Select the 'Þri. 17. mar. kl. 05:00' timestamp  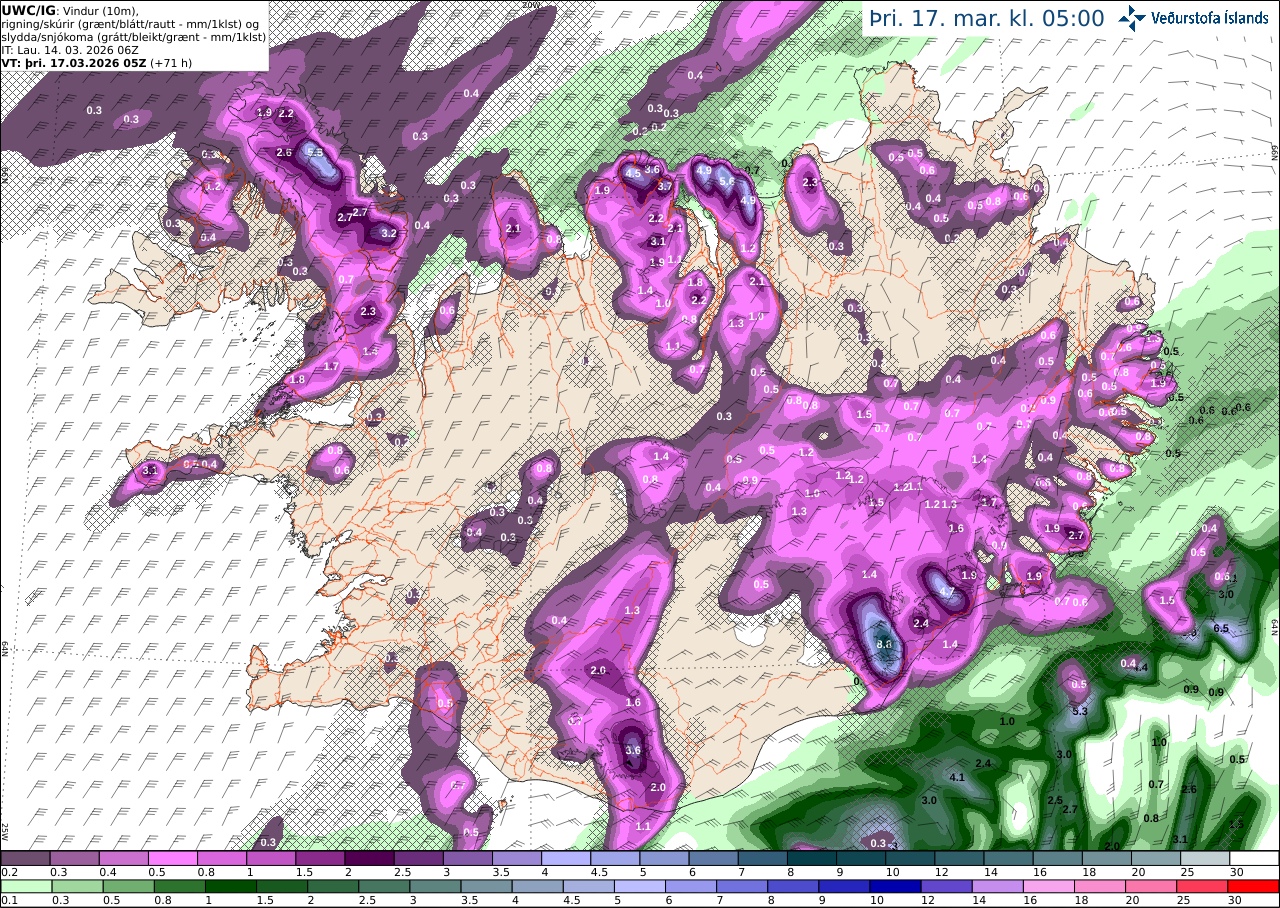click(x=986, y=18)
